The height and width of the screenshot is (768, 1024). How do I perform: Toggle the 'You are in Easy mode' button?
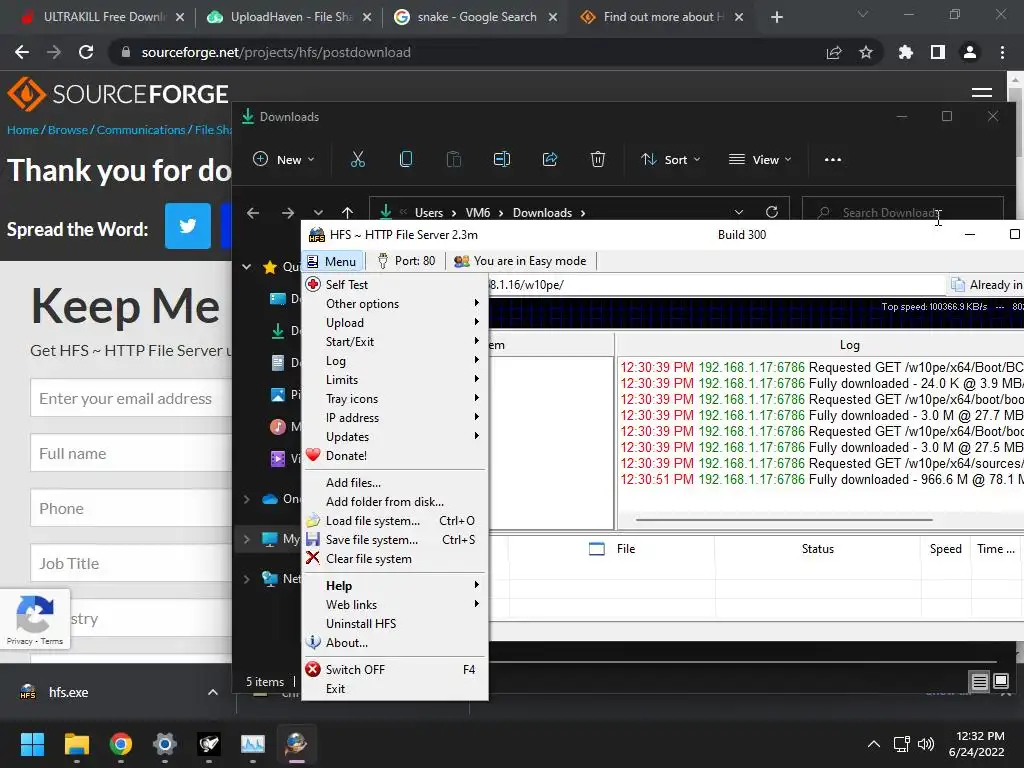[520, 261]
